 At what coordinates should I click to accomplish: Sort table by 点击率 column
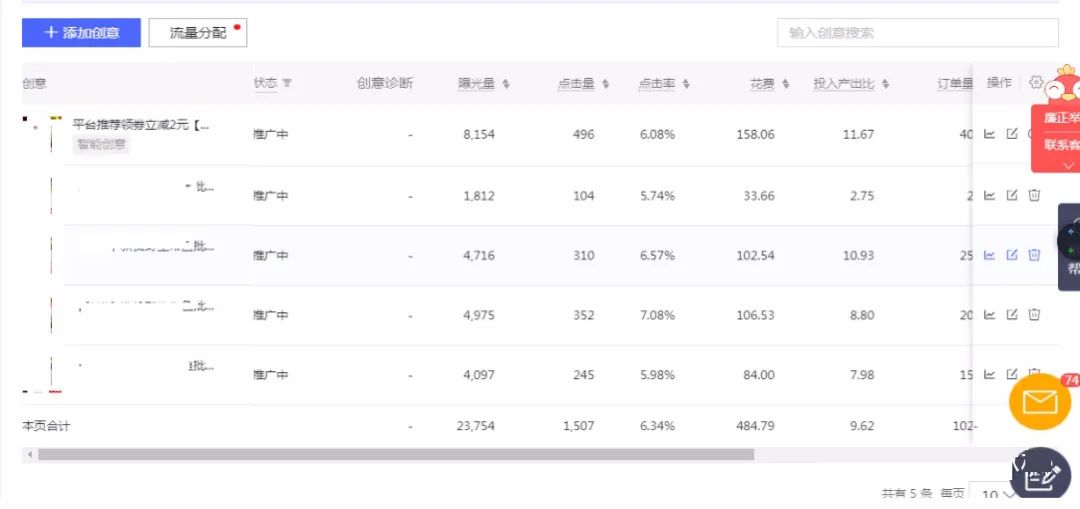686,84
